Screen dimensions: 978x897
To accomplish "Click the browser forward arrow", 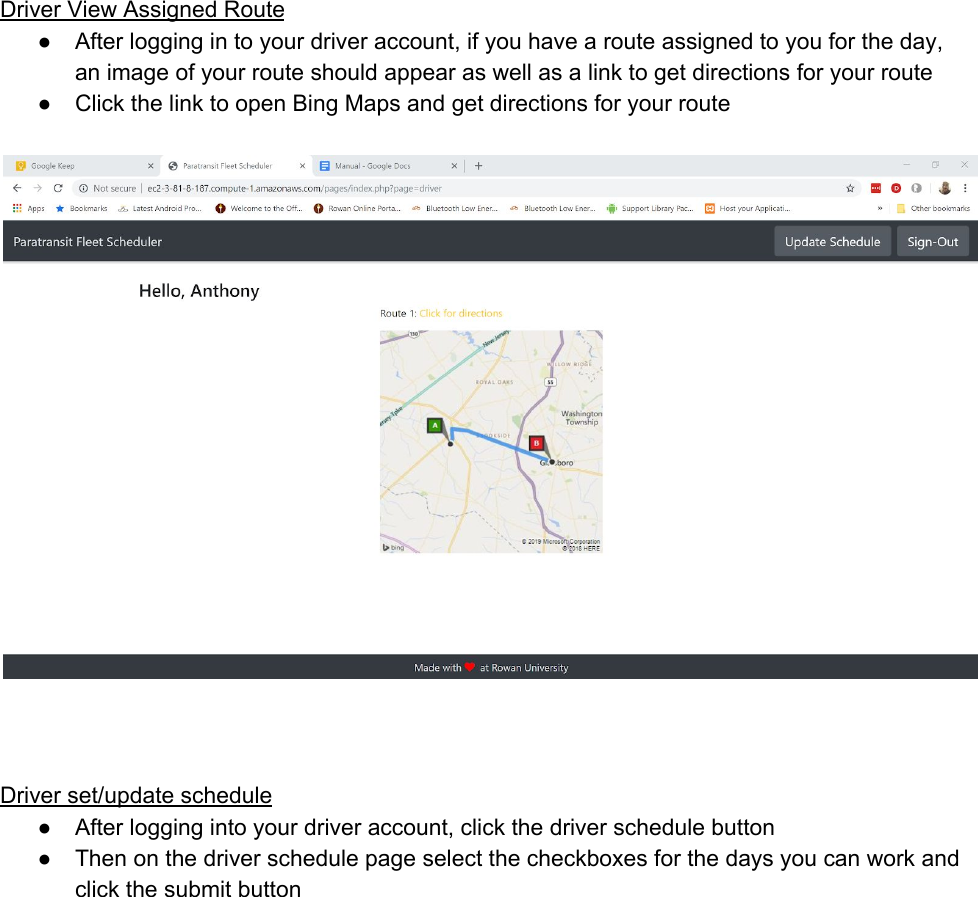I will point(37,188).
